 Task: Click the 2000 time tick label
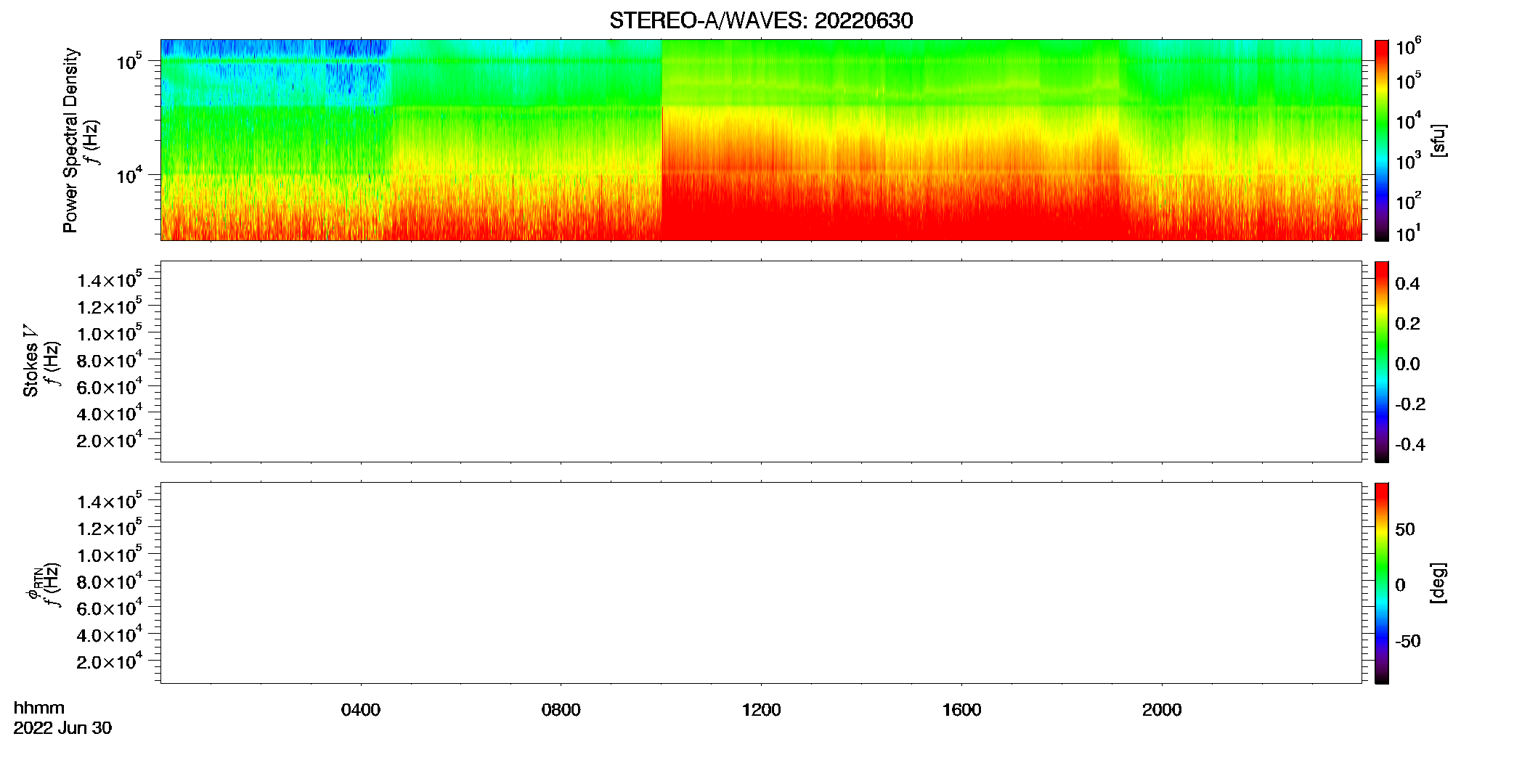(1162, 710)
